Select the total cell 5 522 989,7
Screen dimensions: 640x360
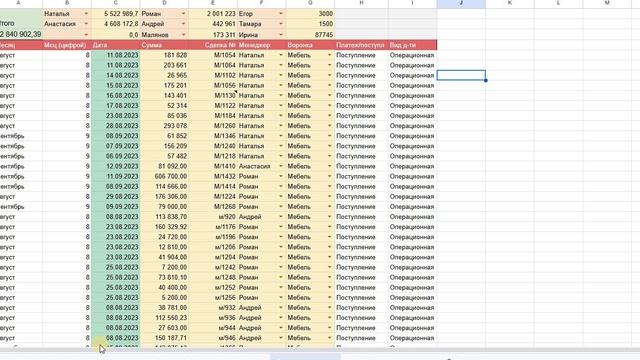pyautogui.click(x=116, y=14)
